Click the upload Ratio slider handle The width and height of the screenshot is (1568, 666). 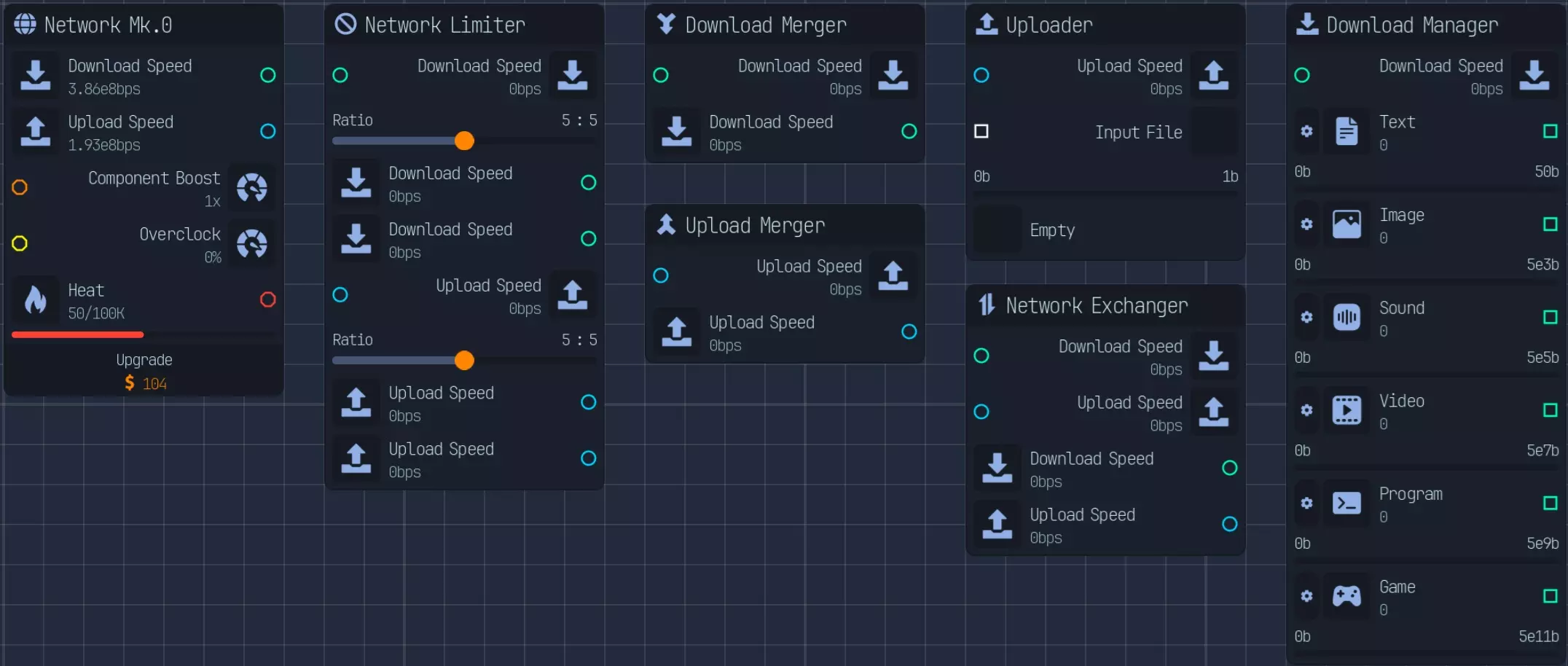(x=464, y=360)
